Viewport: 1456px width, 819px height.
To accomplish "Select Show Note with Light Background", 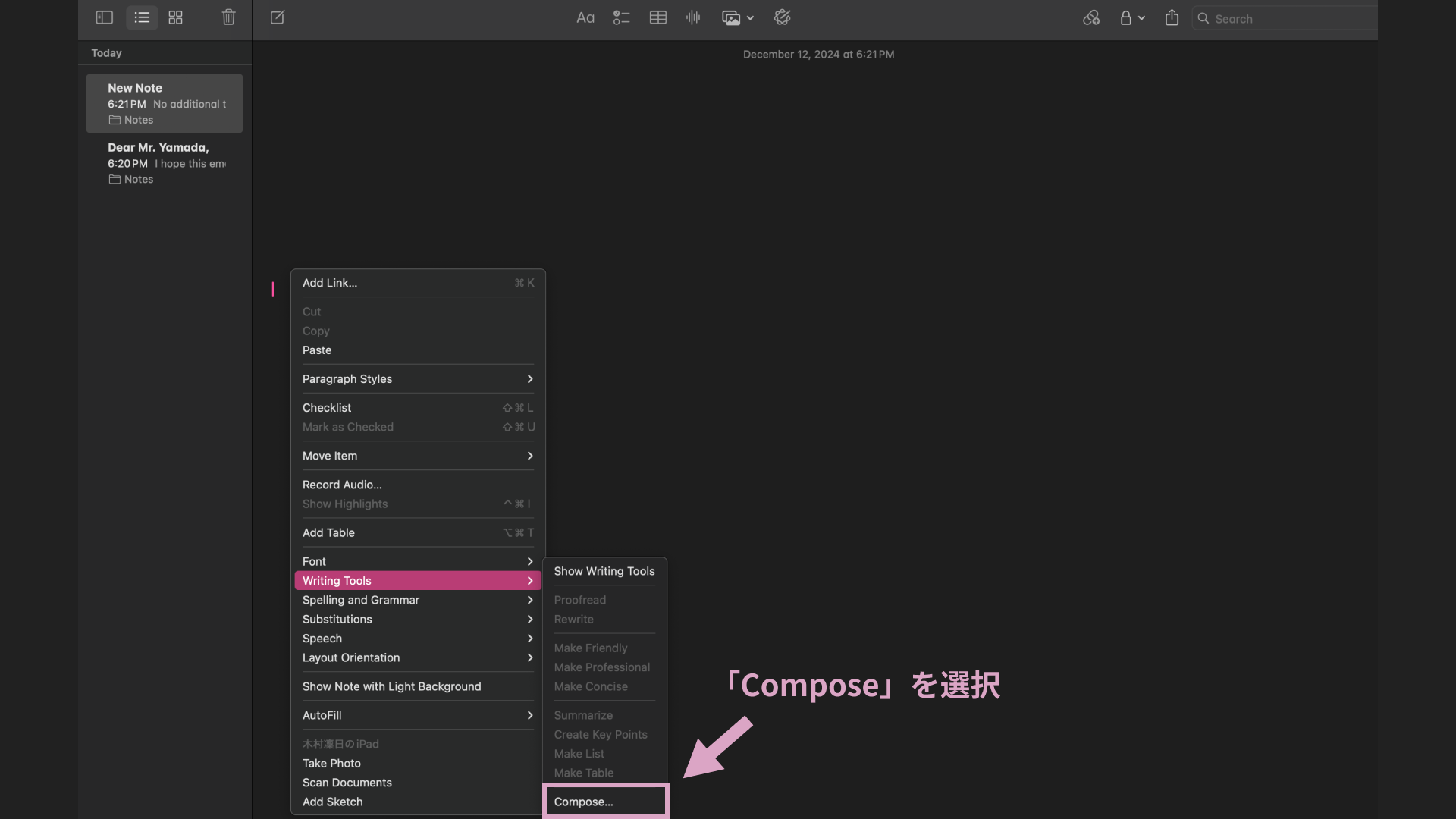I will [391, 686].
